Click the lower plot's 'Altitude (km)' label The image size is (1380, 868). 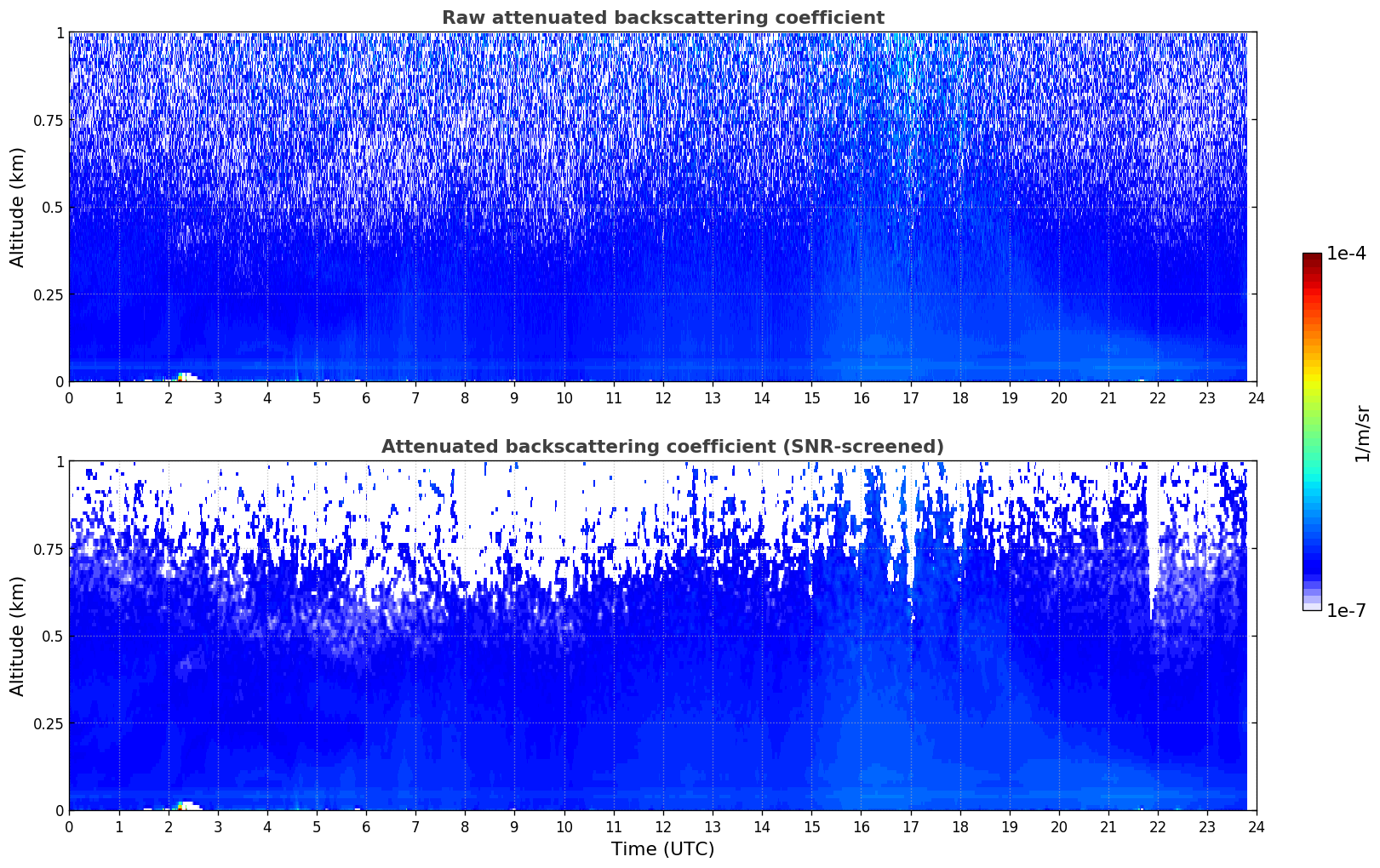(x=18, y=636)
